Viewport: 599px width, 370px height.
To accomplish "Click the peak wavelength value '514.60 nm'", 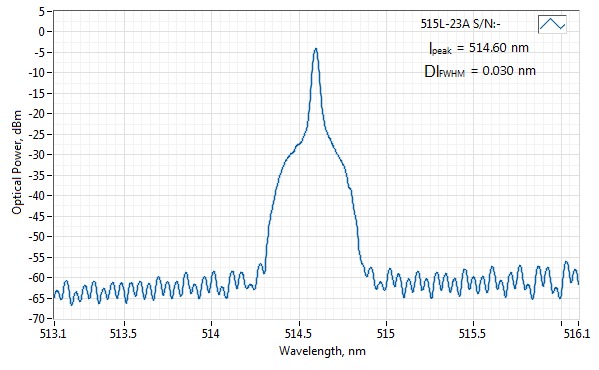I will [x=499, y=48].
